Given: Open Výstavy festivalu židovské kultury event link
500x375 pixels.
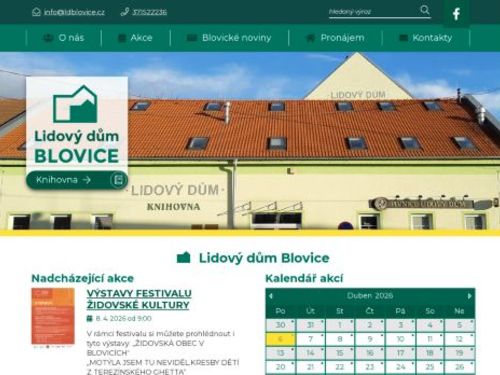Looking at the screenshot, I should coord(139,299).
